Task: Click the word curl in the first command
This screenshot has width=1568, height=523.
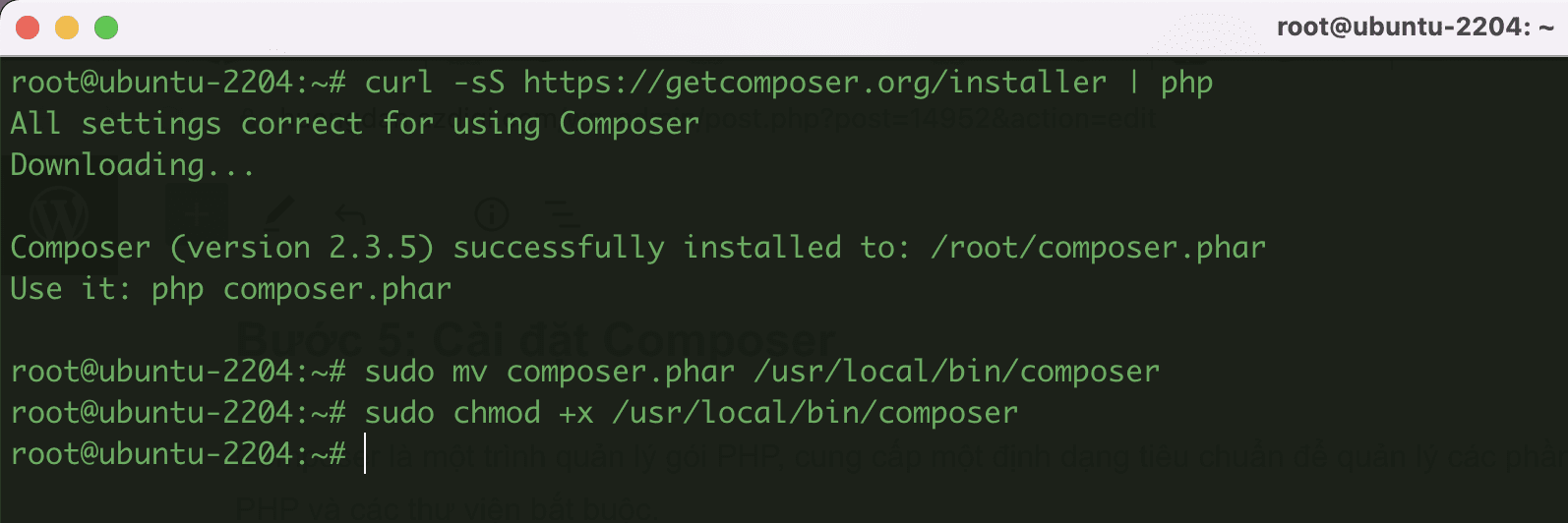Action: 398,83
